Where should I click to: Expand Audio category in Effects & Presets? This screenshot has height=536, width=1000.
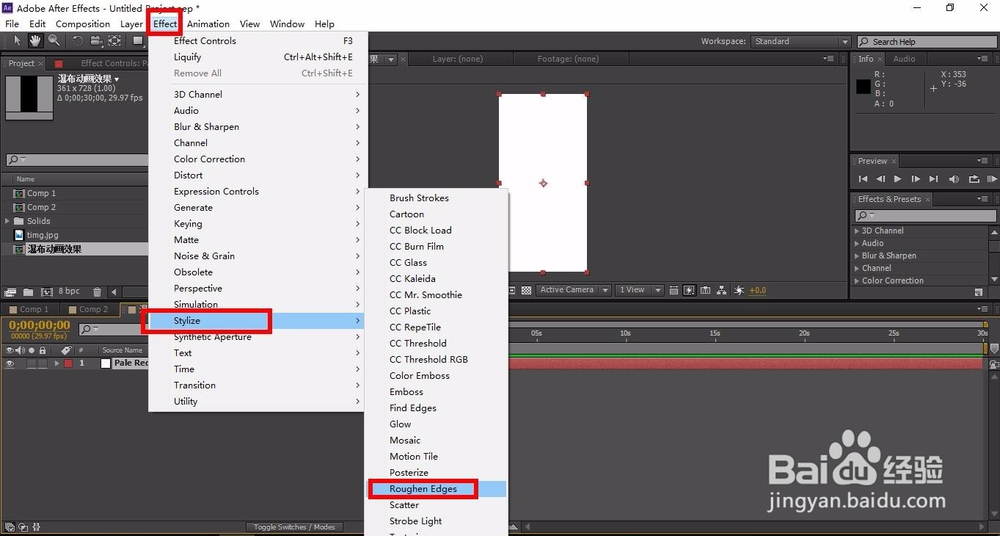click(x=857, y=243)
